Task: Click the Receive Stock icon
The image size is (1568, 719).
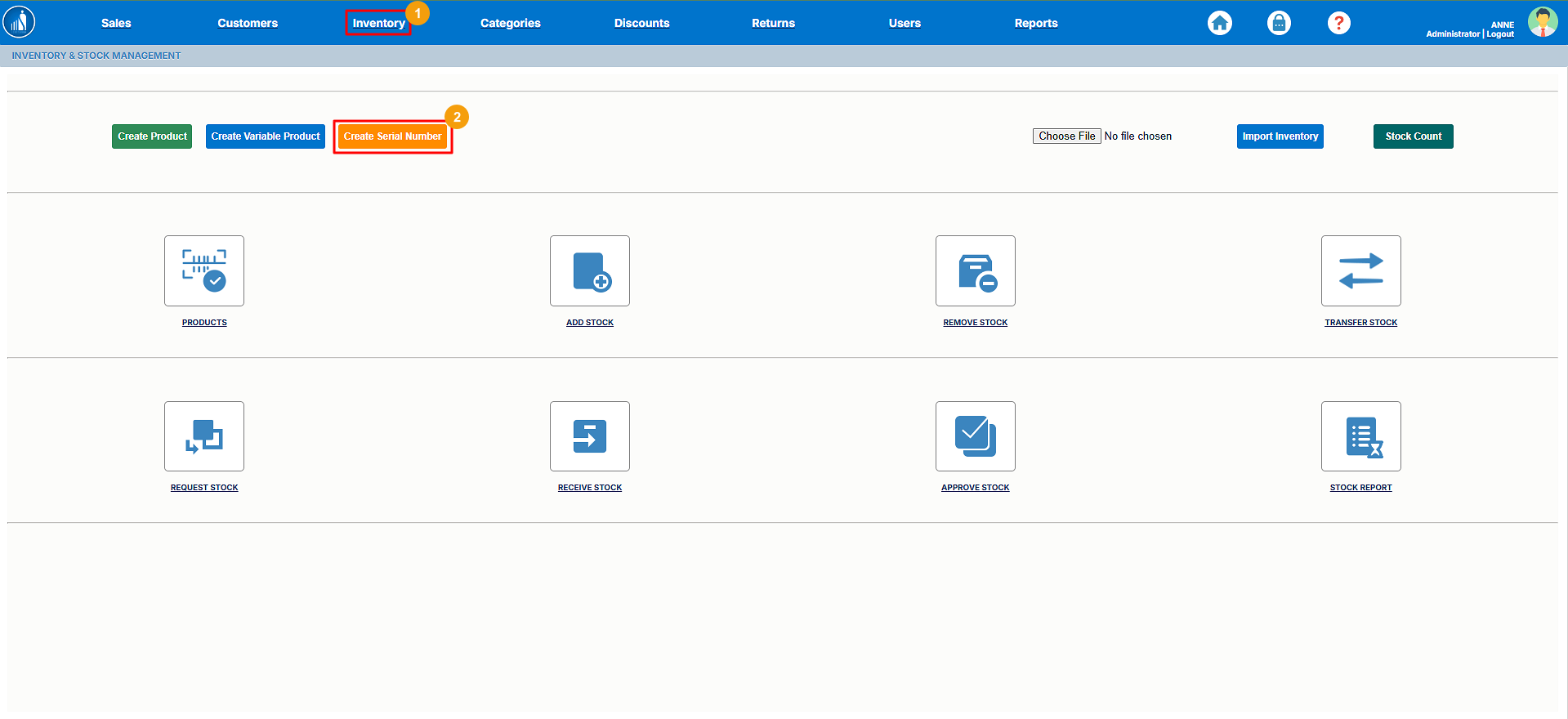Action: [590, 436]
